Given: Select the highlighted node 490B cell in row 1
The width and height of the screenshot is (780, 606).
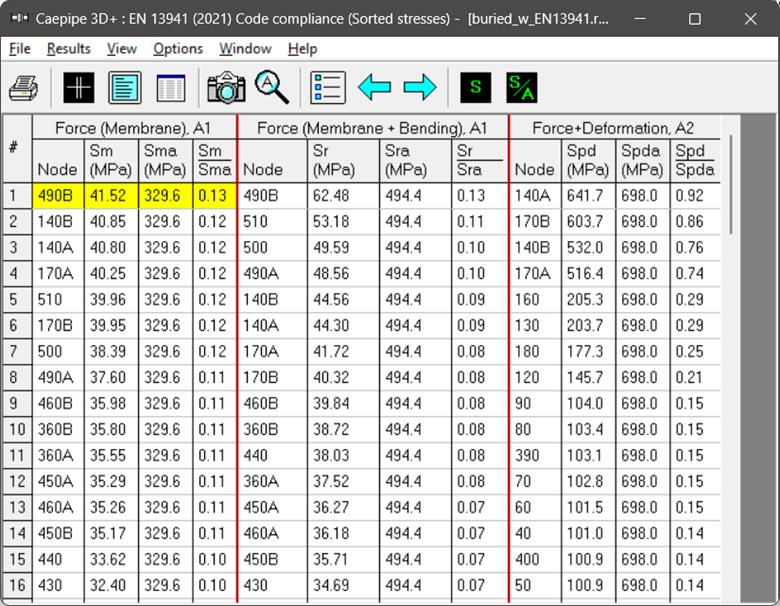Looking at the screenshot, I should tap(58, 196).
